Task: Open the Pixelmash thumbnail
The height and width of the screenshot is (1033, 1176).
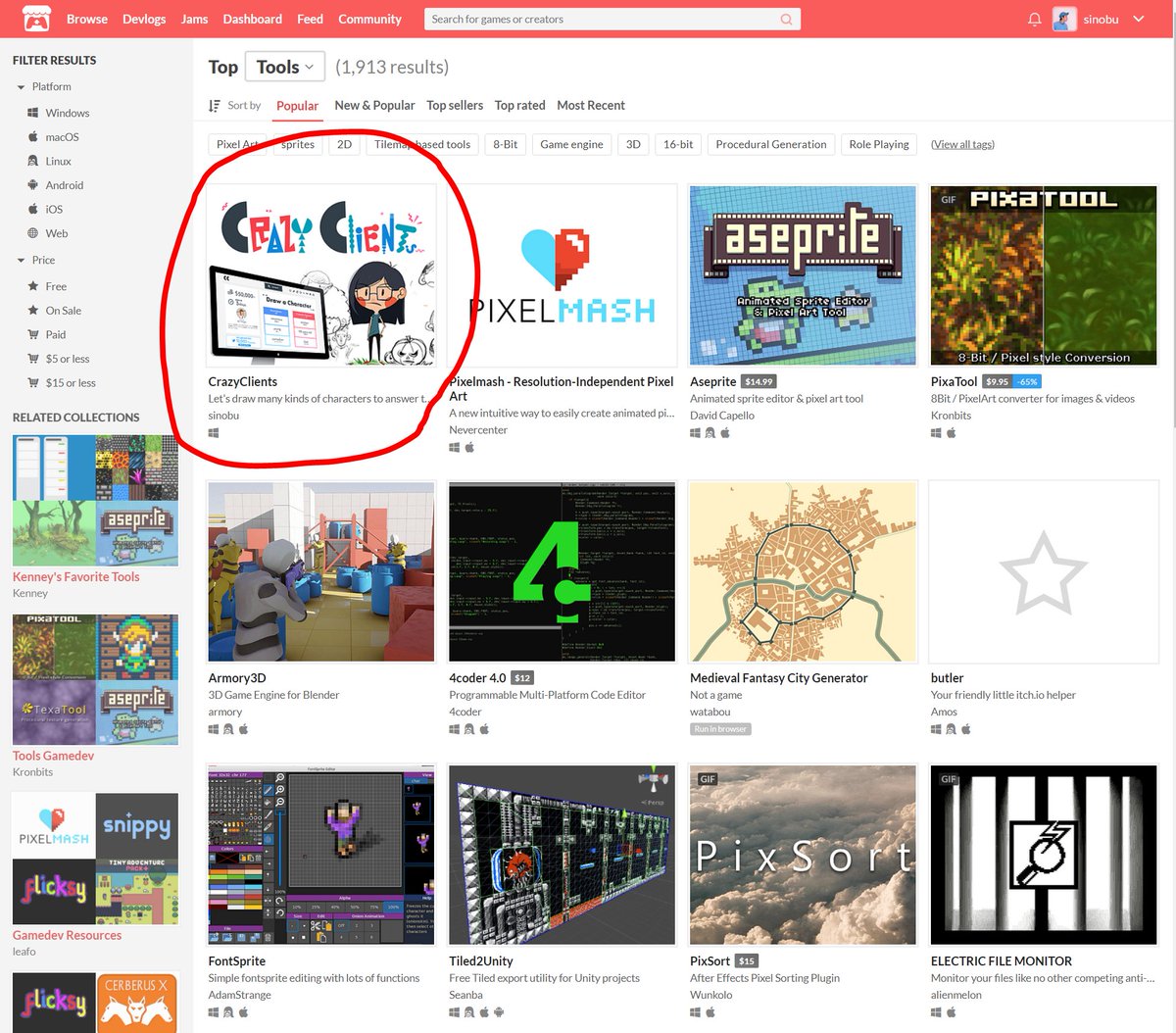Action: (562, 275)
